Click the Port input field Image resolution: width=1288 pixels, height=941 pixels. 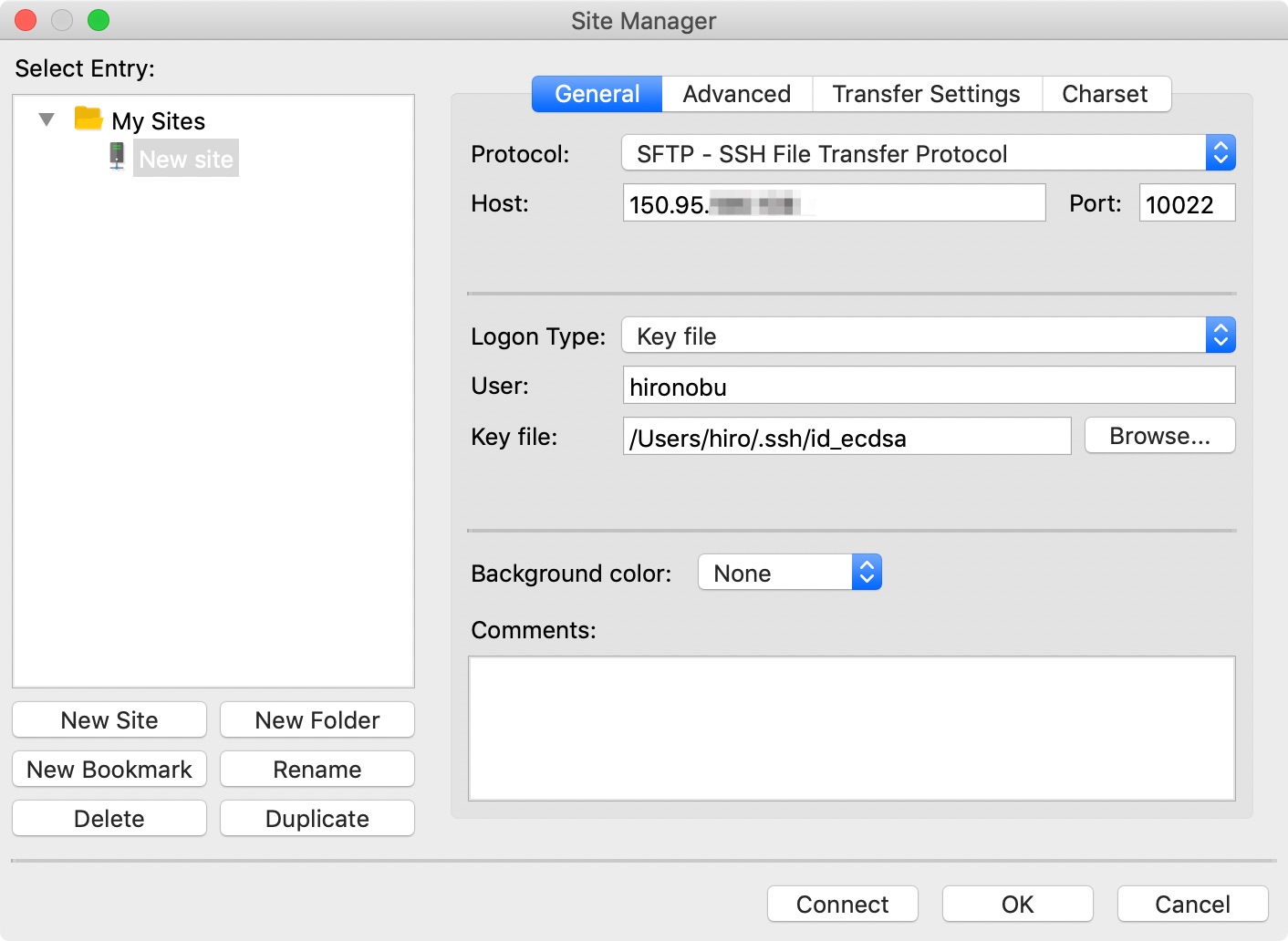click(1186, 203)
